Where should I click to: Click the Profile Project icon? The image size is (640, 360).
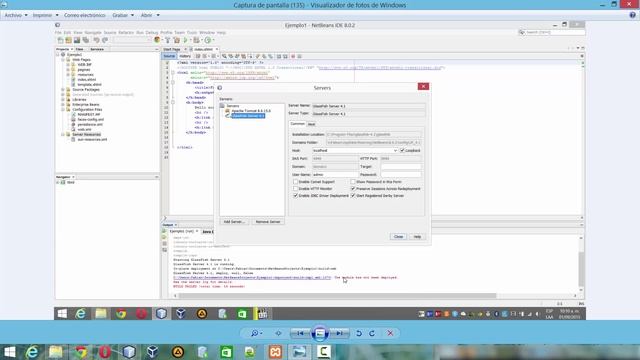pos(208,40)
